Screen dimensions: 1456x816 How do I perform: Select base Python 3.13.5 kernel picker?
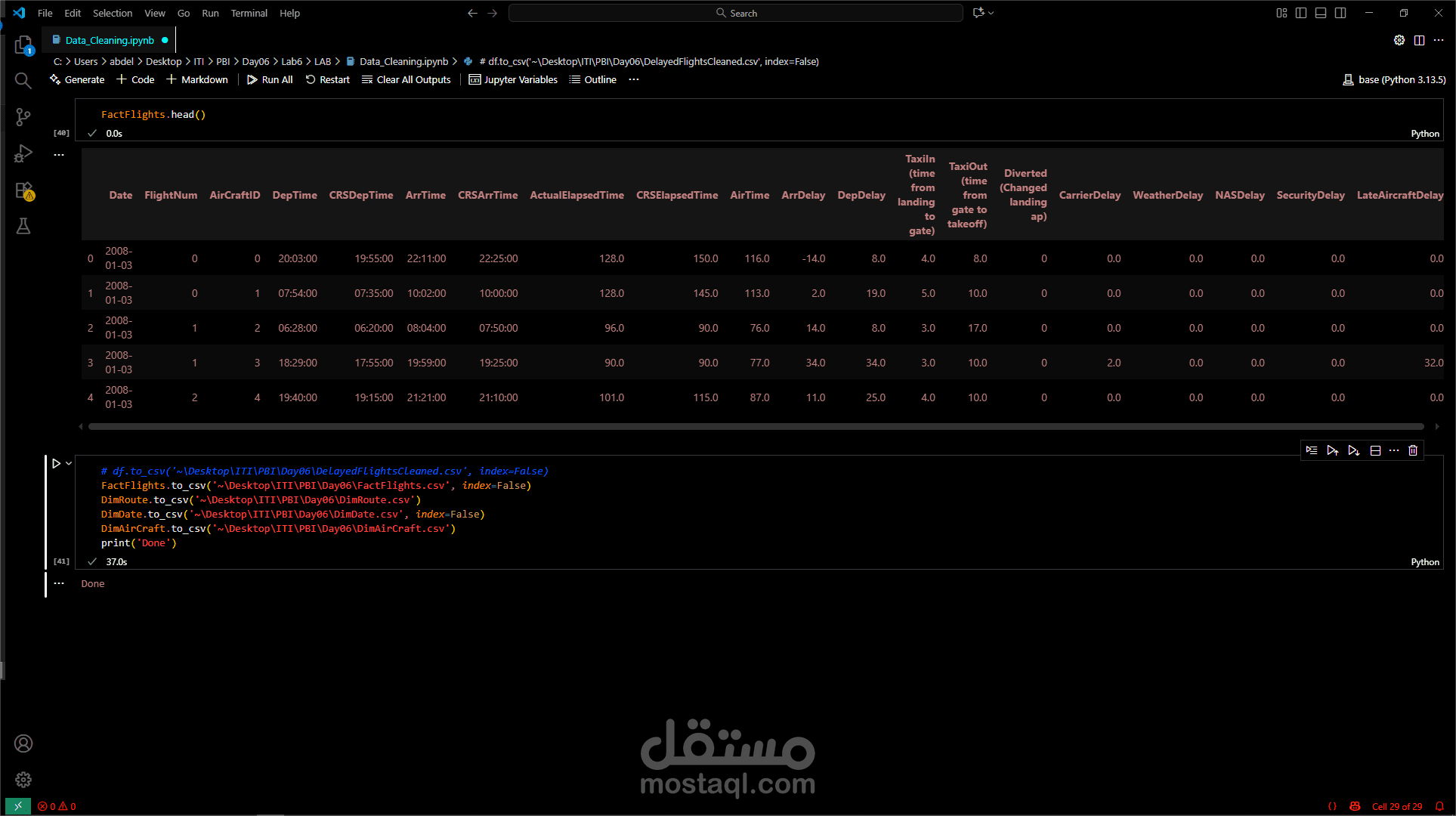point(1394,79)
